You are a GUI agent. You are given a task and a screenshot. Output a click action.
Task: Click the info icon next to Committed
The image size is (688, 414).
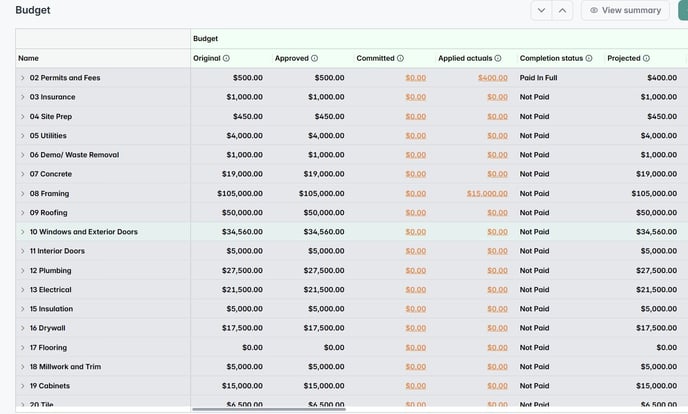click(400, 58)
